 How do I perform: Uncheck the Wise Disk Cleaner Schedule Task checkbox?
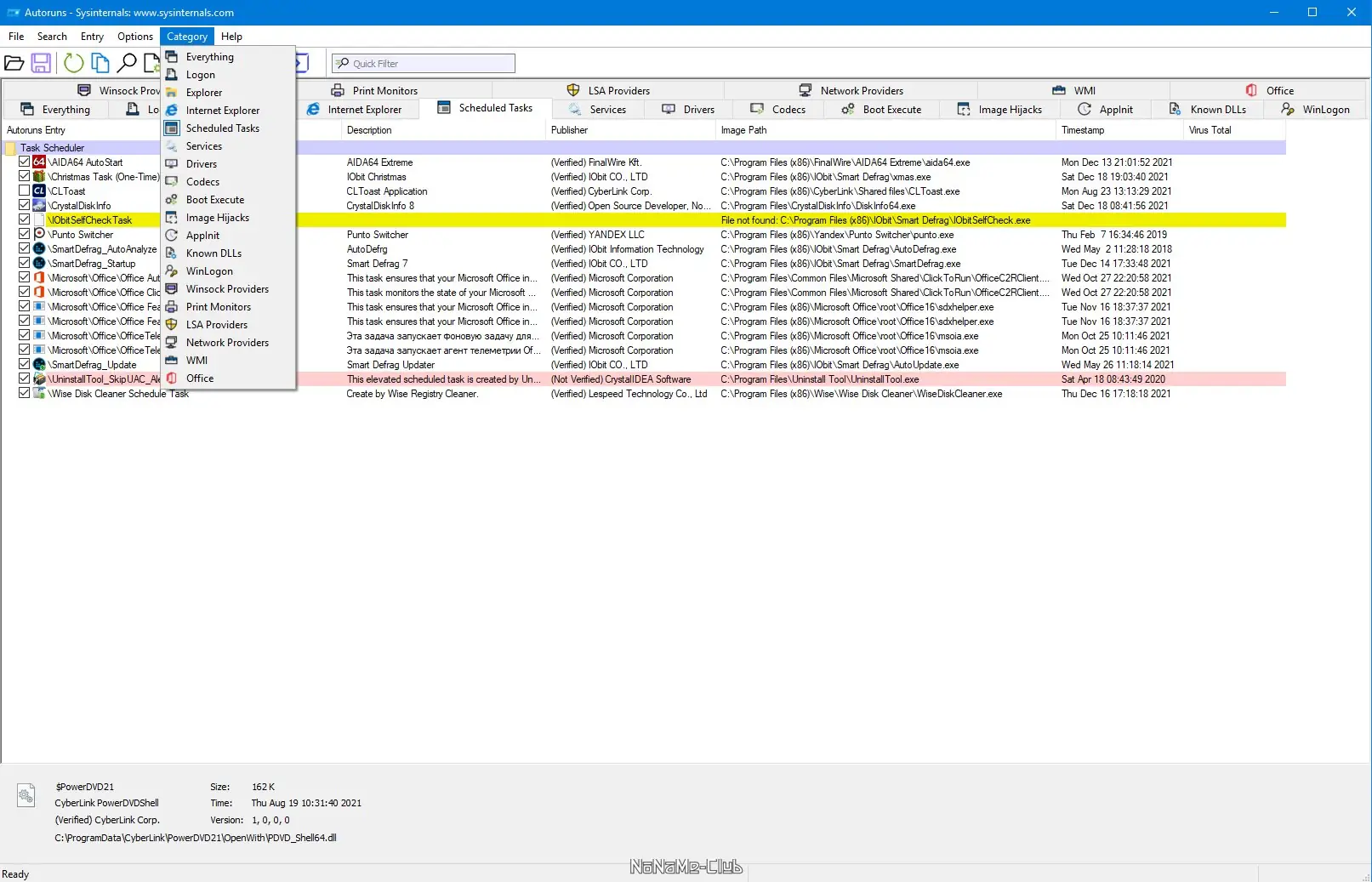[25, 394]
